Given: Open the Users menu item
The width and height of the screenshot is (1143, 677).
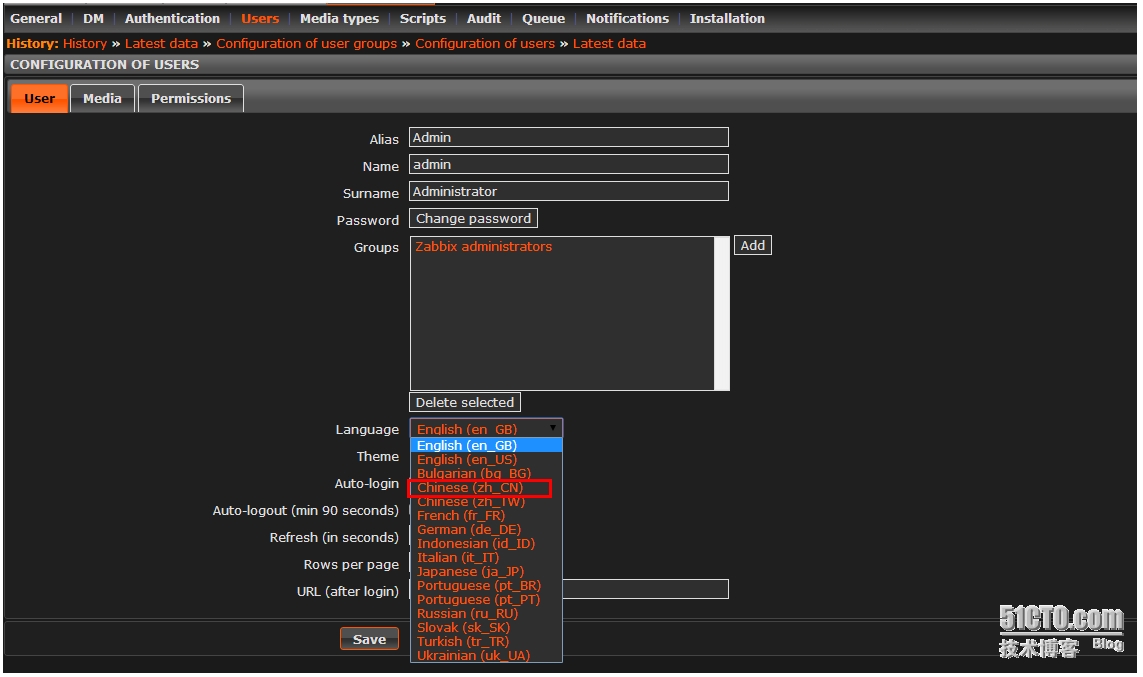Looking at the screenshot, I should click(x=260, y=18).
